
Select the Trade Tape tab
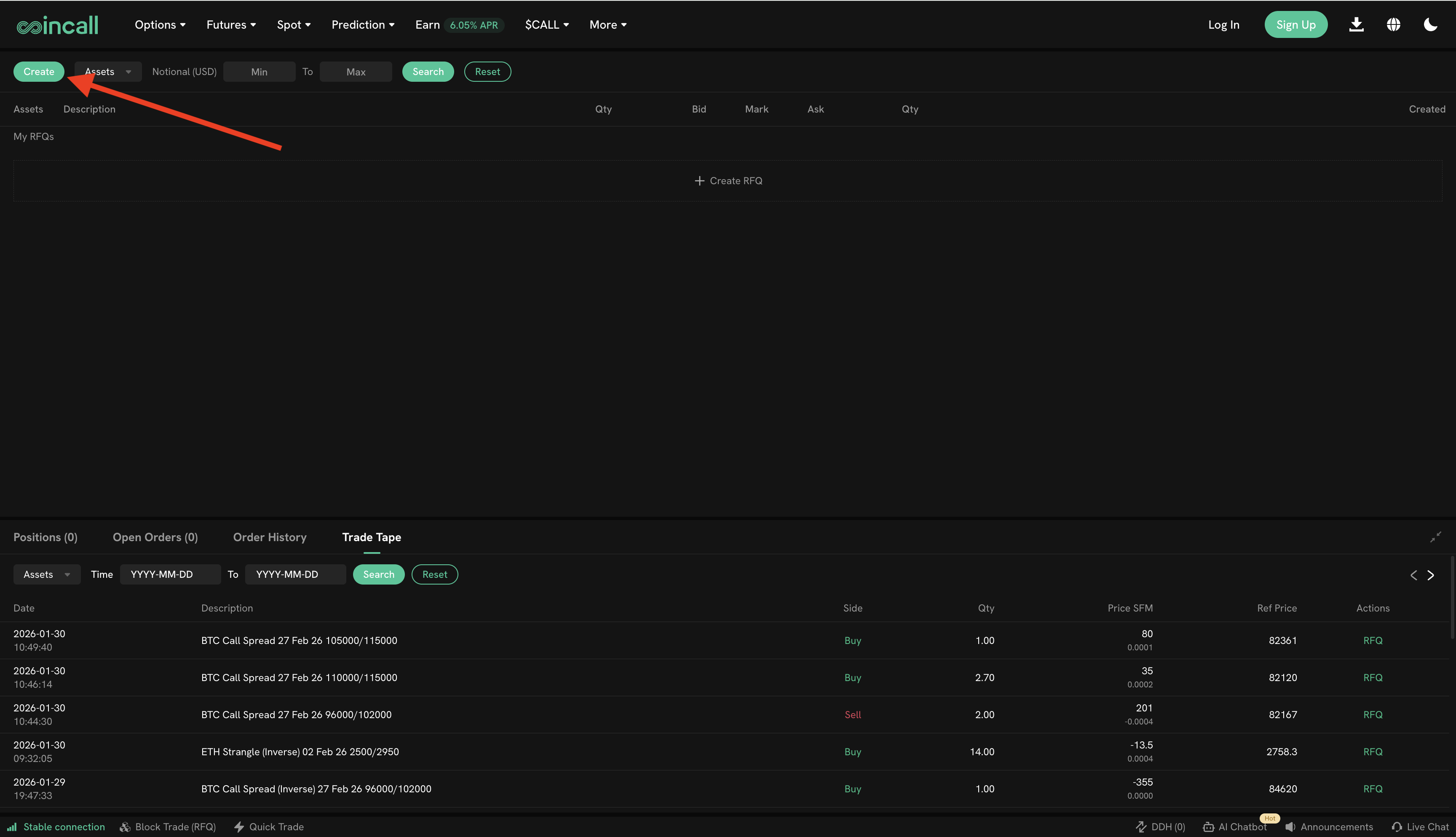(x=371, y=537)
